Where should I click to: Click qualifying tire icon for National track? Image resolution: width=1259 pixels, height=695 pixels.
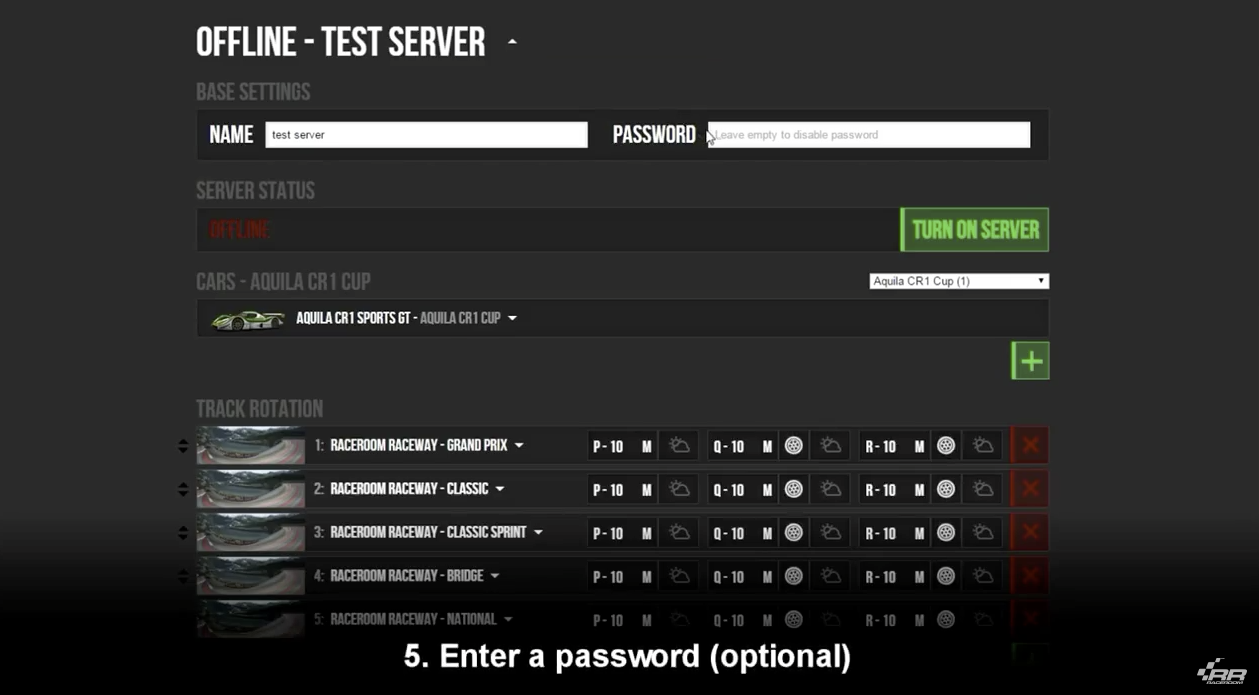coord(793,620)
